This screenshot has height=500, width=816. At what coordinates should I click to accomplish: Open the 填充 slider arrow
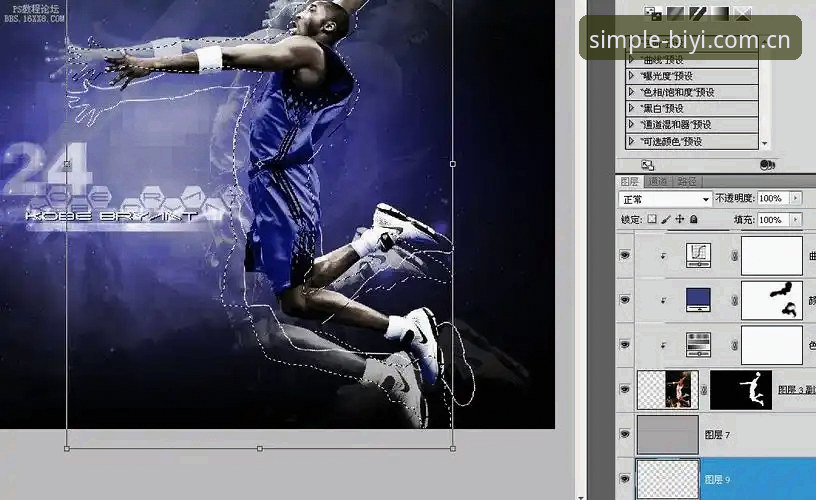[796, 220]
